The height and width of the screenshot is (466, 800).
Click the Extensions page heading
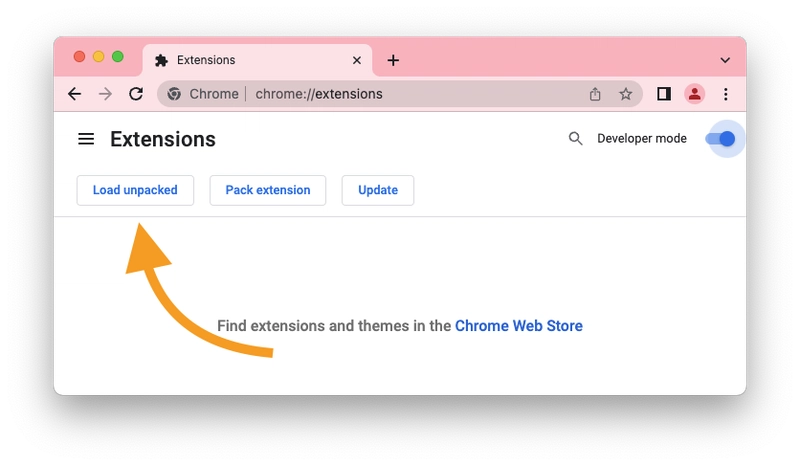tap(163, 139)
